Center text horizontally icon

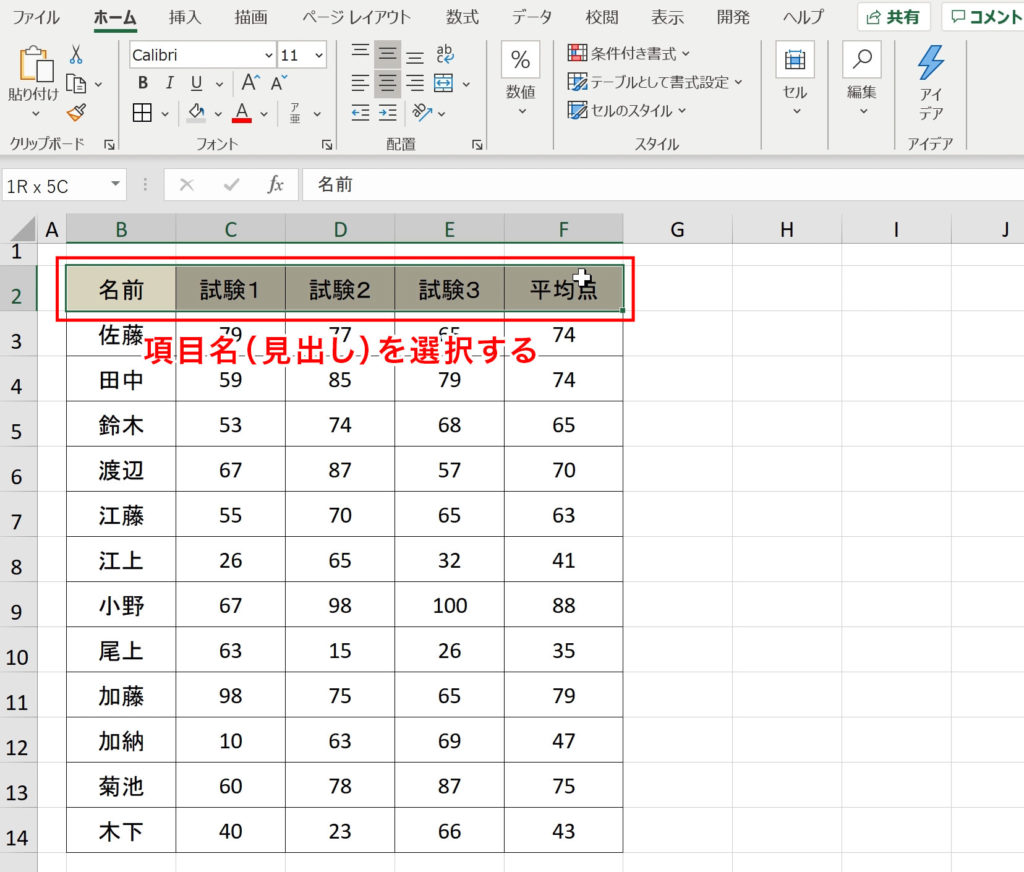pos(388,83)
